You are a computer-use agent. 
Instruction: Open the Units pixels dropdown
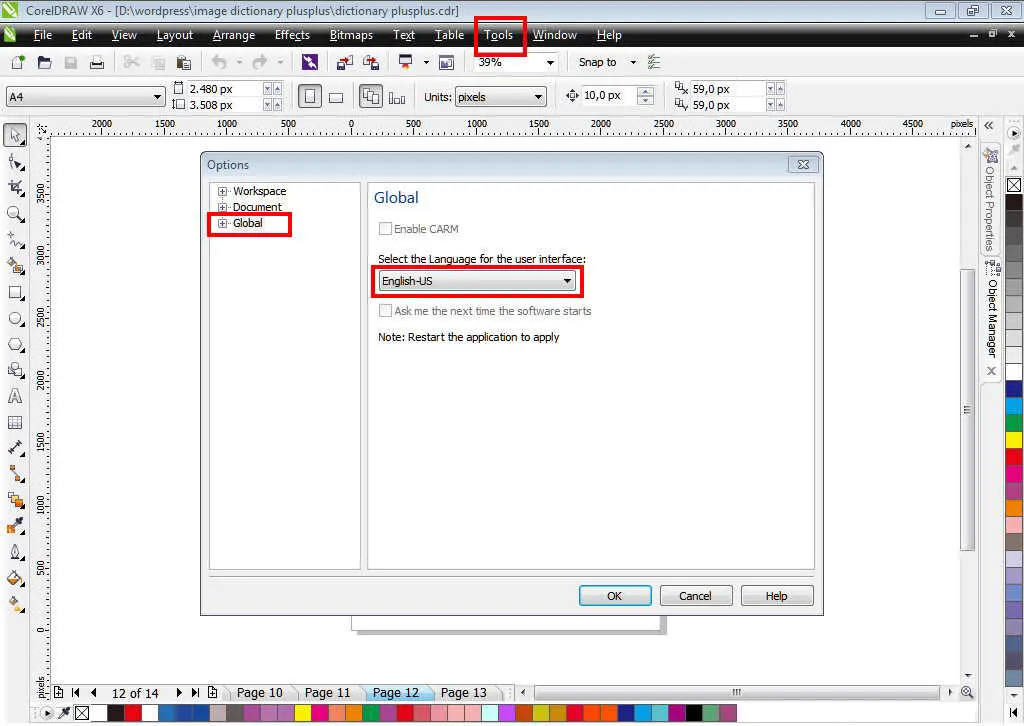[x=500, y=97]
